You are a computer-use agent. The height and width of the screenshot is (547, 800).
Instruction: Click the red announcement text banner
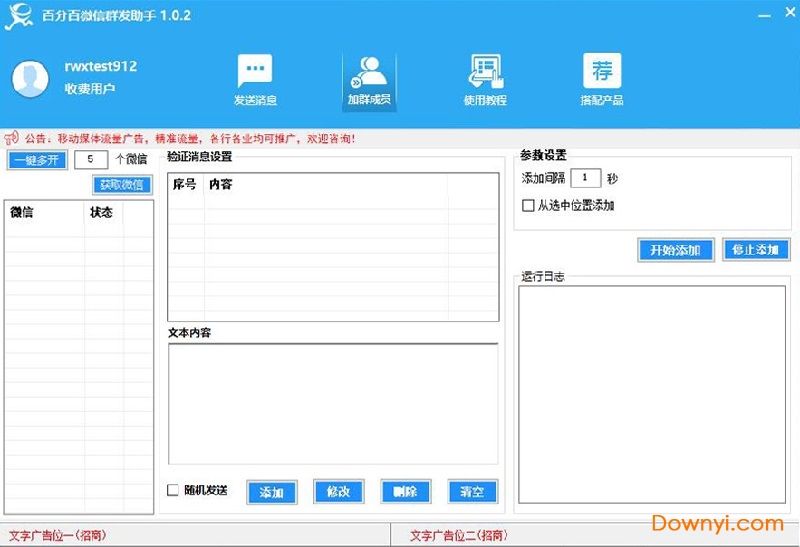pyautogui.click(x=190, y=138)
